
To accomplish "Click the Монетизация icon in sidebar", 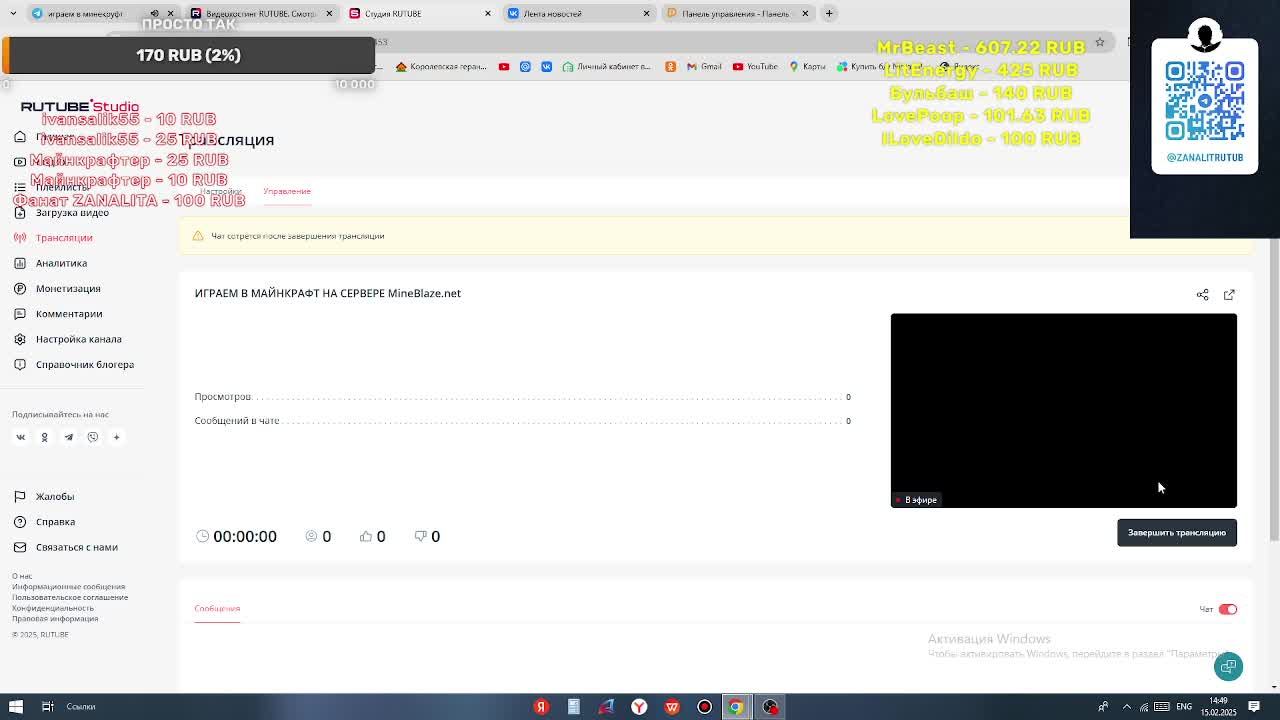I will [x=20, y=289].
